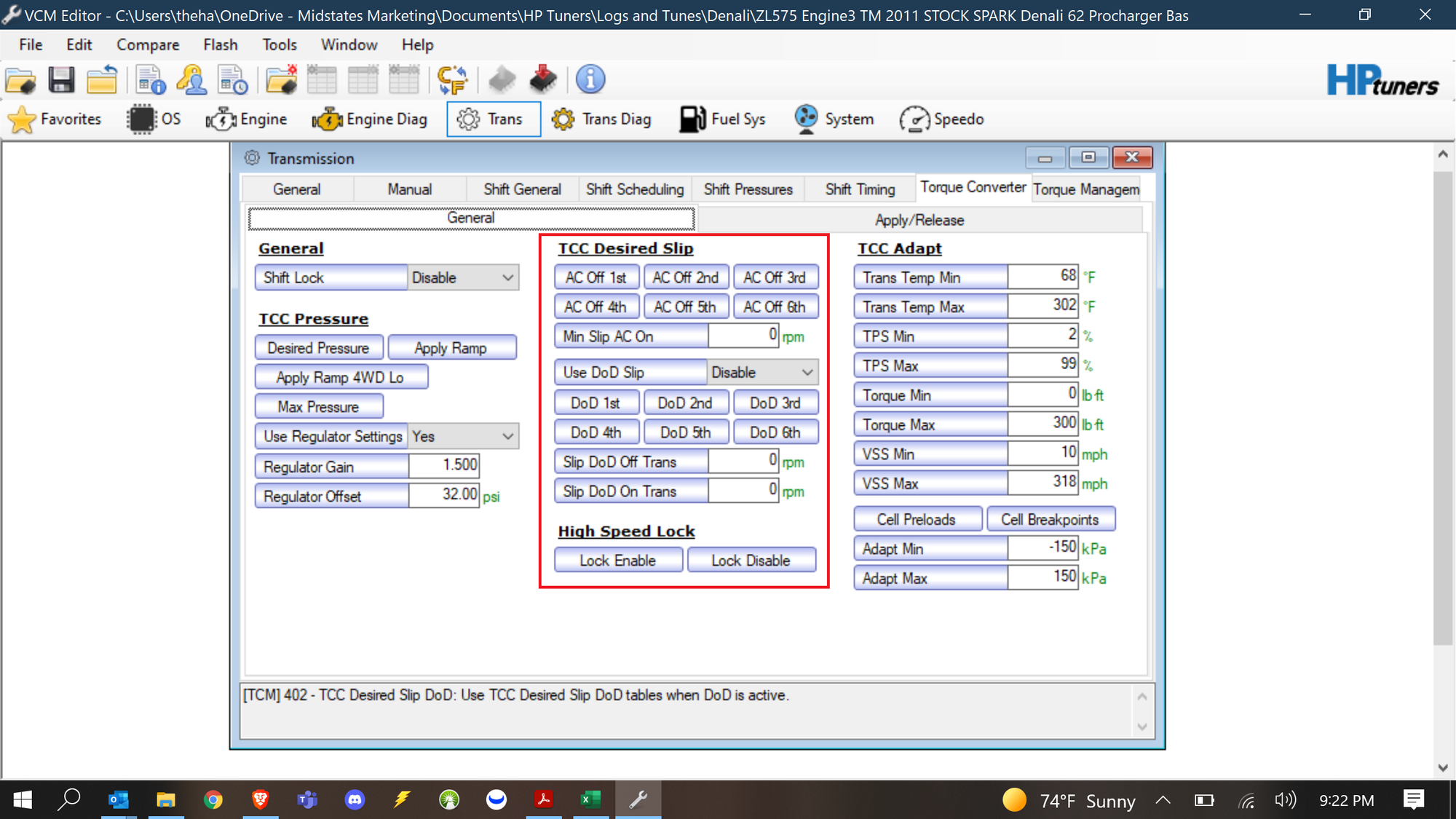The height and width of the screenshot is (819, 1456).
Task: Open the OS chip section
Action: (154, 119)
